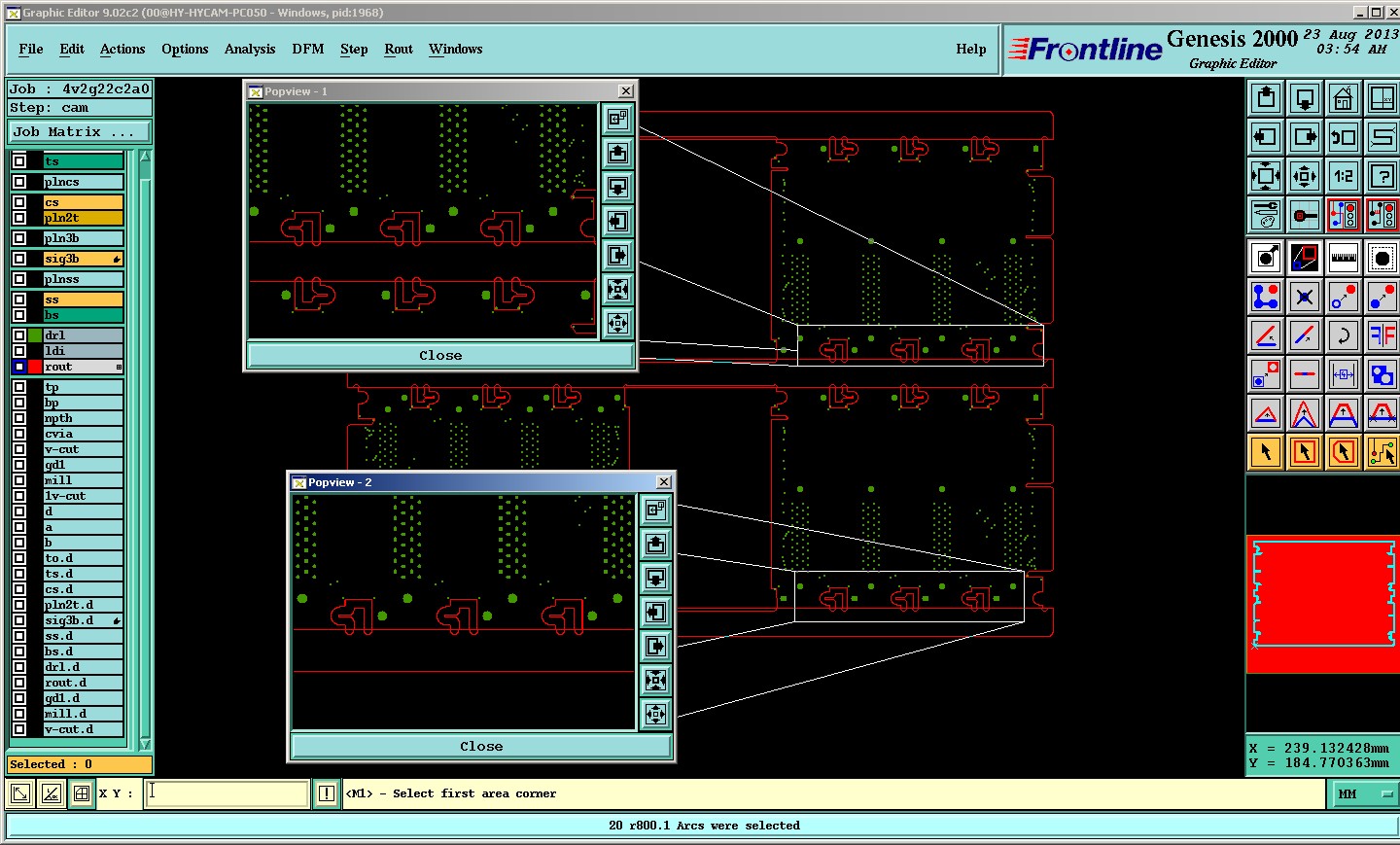The height and width of the screenshot is (845, 1400).
Task: Select the ruler measure tool icon
Action: pyautogui.click(x=1344, y=258)
